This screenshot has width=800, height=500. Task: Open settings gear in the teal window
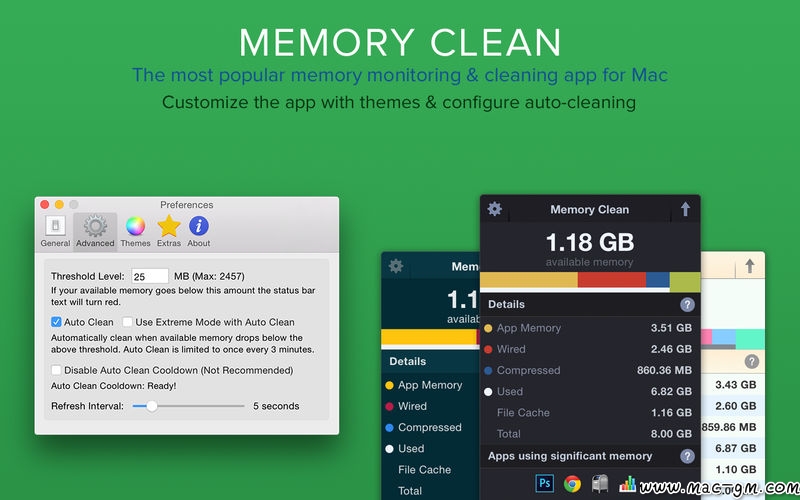tap(396, 266)
